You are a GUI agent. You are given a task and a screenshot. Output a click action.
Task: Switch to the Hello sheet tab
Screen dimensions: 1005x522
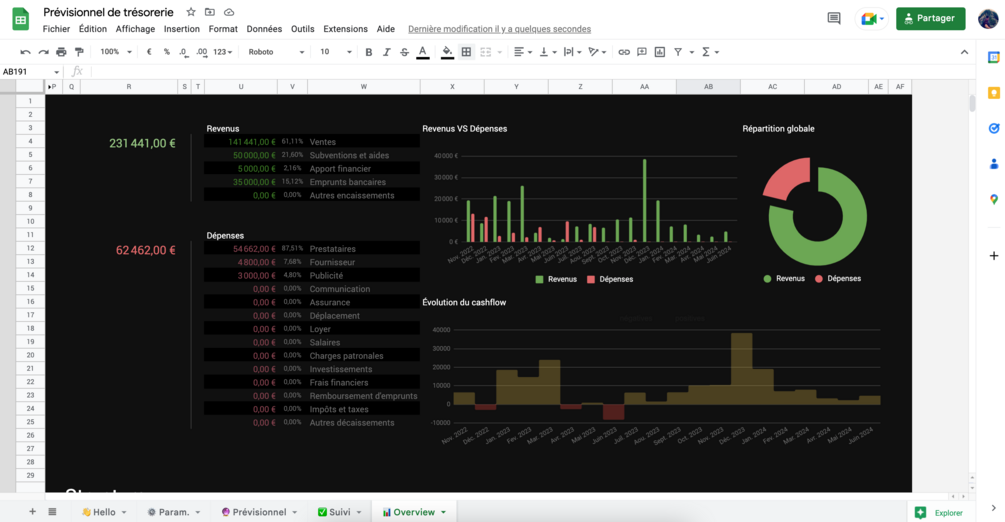pos(104,512)
